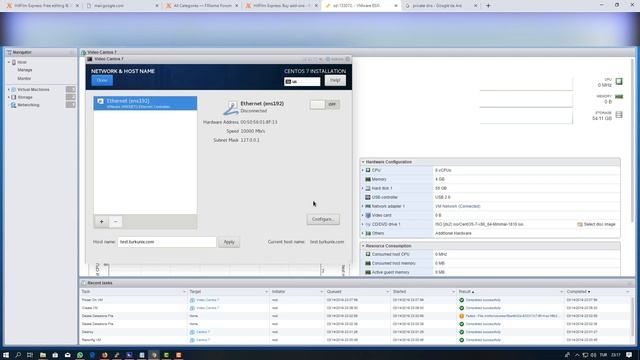640x360 pixels.
Task: Click Video Centos 7 target in Power On VM row
Action: (208, 300)
